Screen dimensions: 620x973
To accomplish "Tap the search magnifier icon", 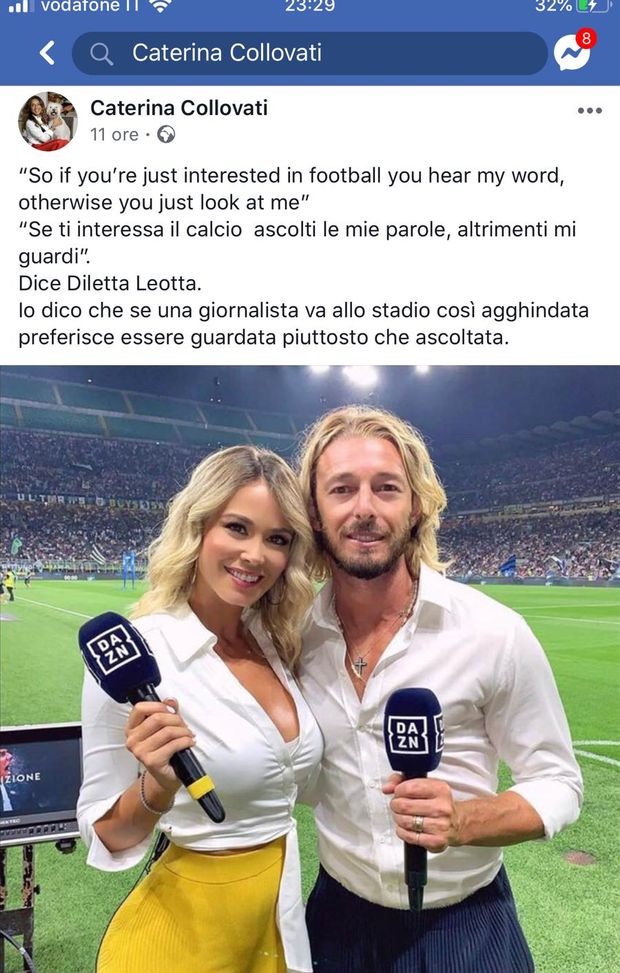I will pyautogui.click(x=101, y=54).
